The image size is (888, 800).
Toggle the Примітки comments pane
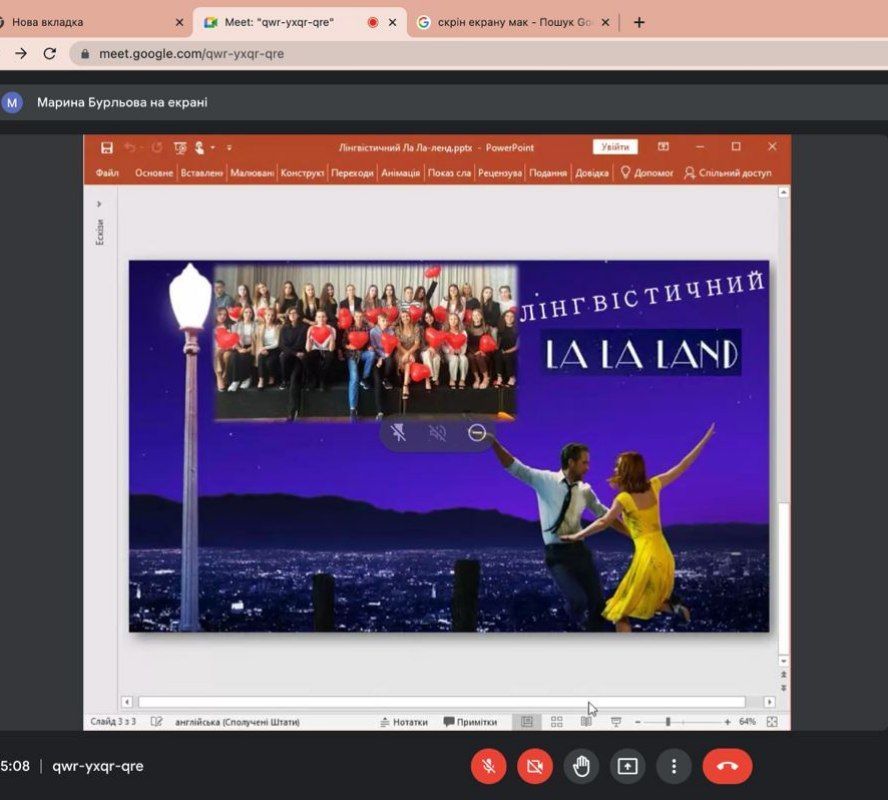coord(470,722)
